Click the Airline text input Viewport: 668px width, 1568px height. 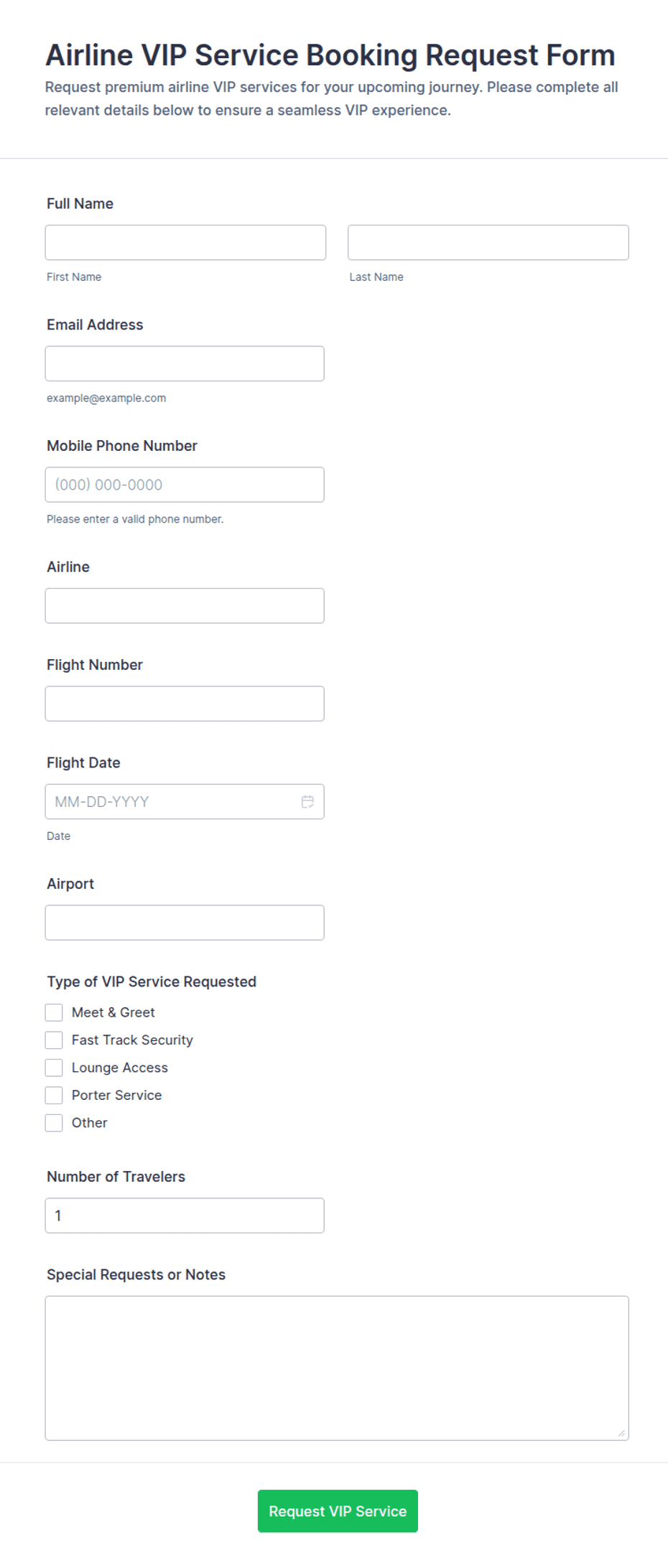[185, 606]
